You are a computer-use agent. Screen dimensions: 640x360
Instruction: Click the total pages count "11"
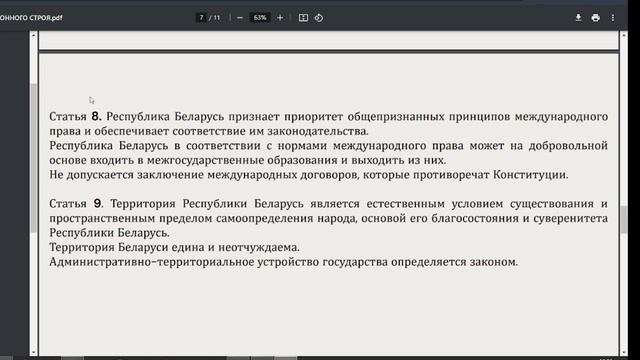click(217, 18)
